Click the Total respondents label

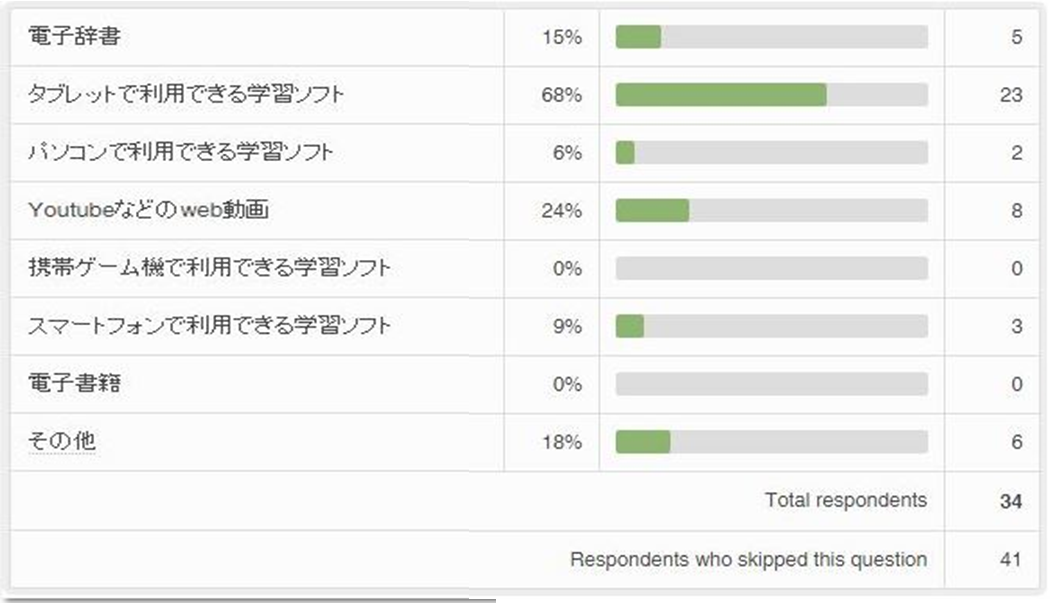coord(846,500)
